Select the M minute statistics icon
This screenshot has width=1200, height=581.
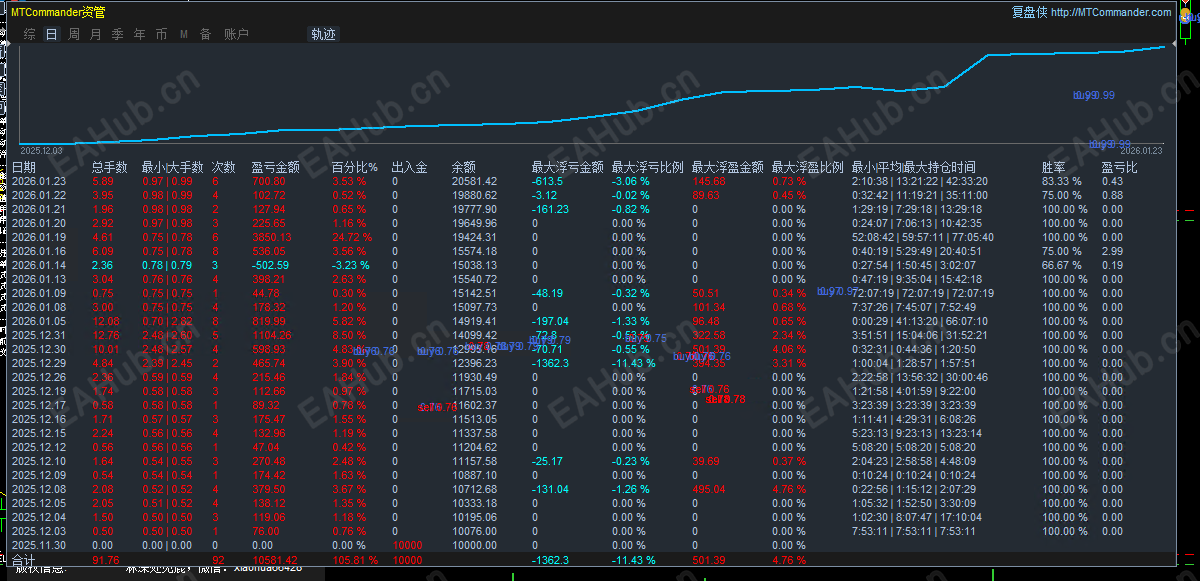[x=183, y=33]
